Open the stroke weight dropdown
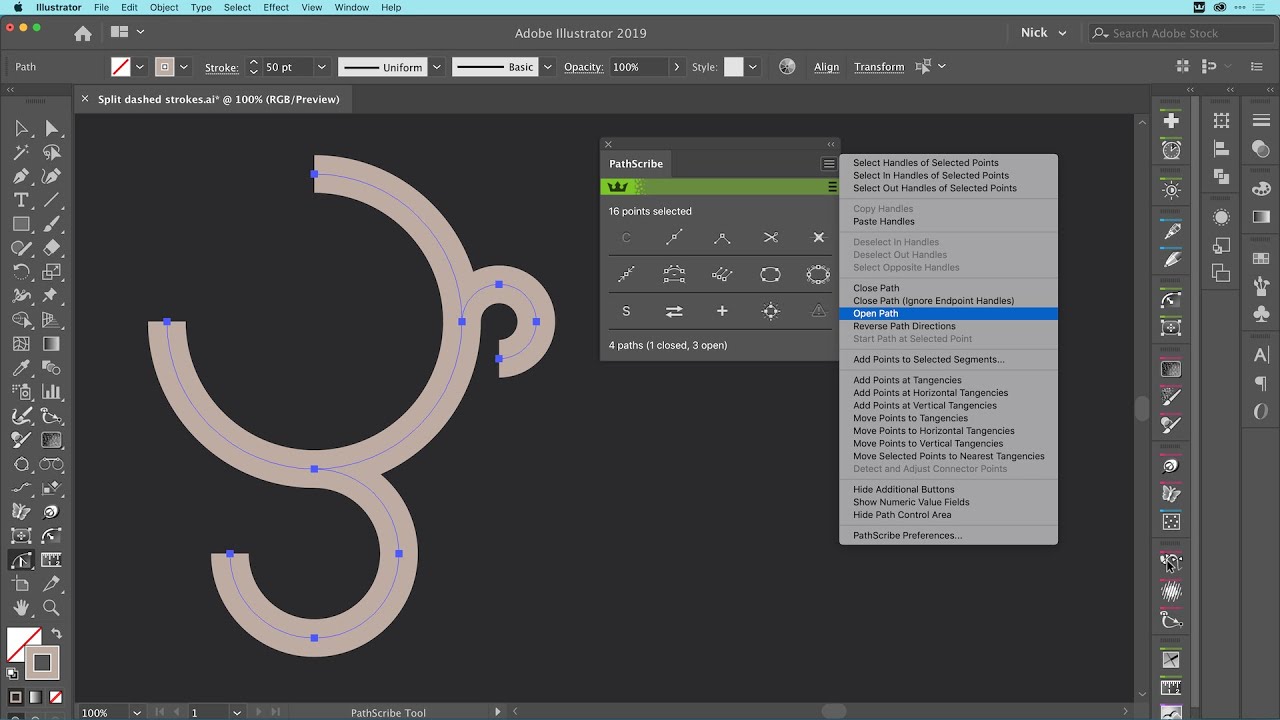Screen dimensions: 1280x720 pos(321,67)
